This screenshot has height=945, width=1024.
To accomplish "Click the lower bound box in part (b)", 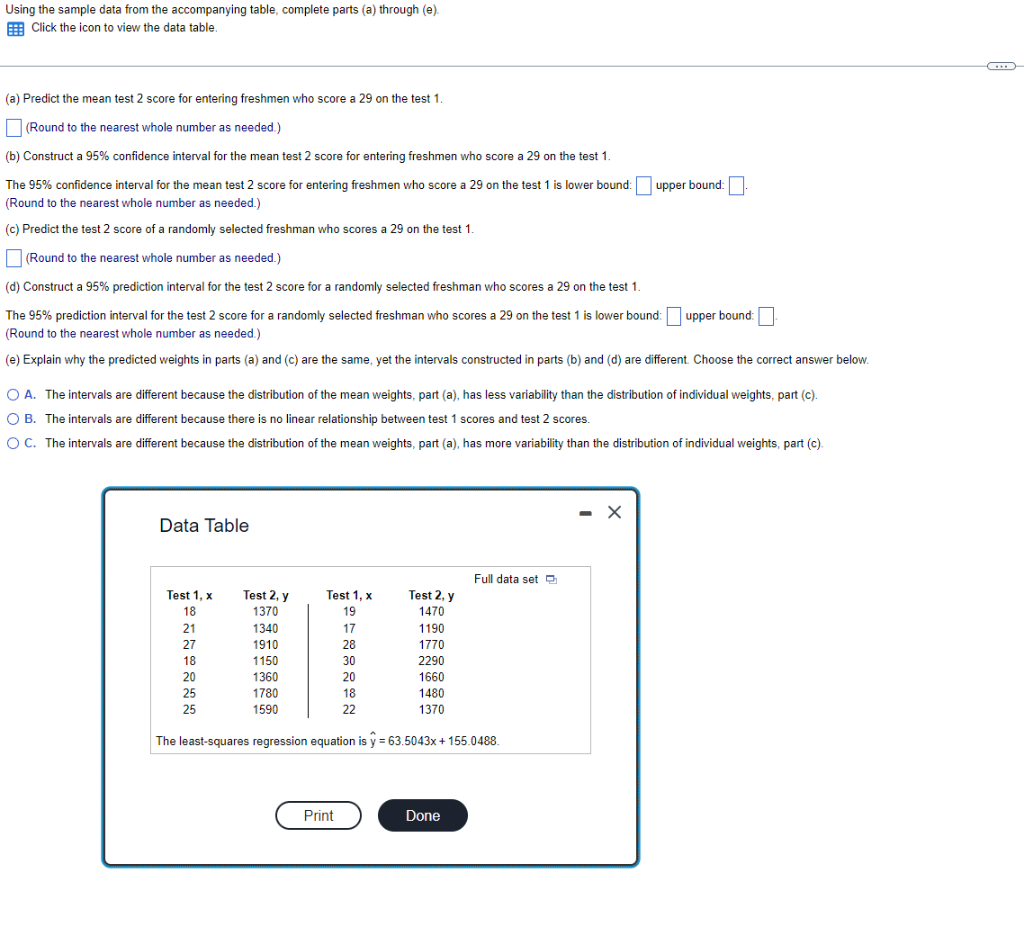I will point(643,185).
